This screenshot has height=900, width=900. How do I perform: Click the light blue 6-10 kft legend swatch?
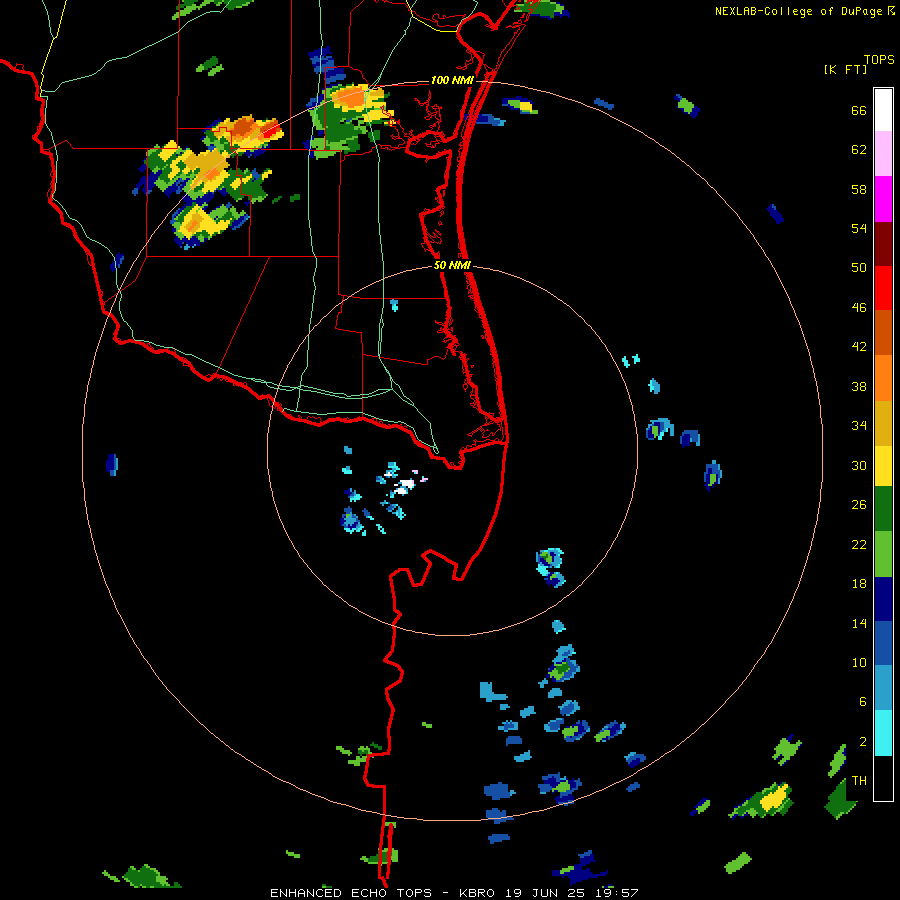pos(883,688)
